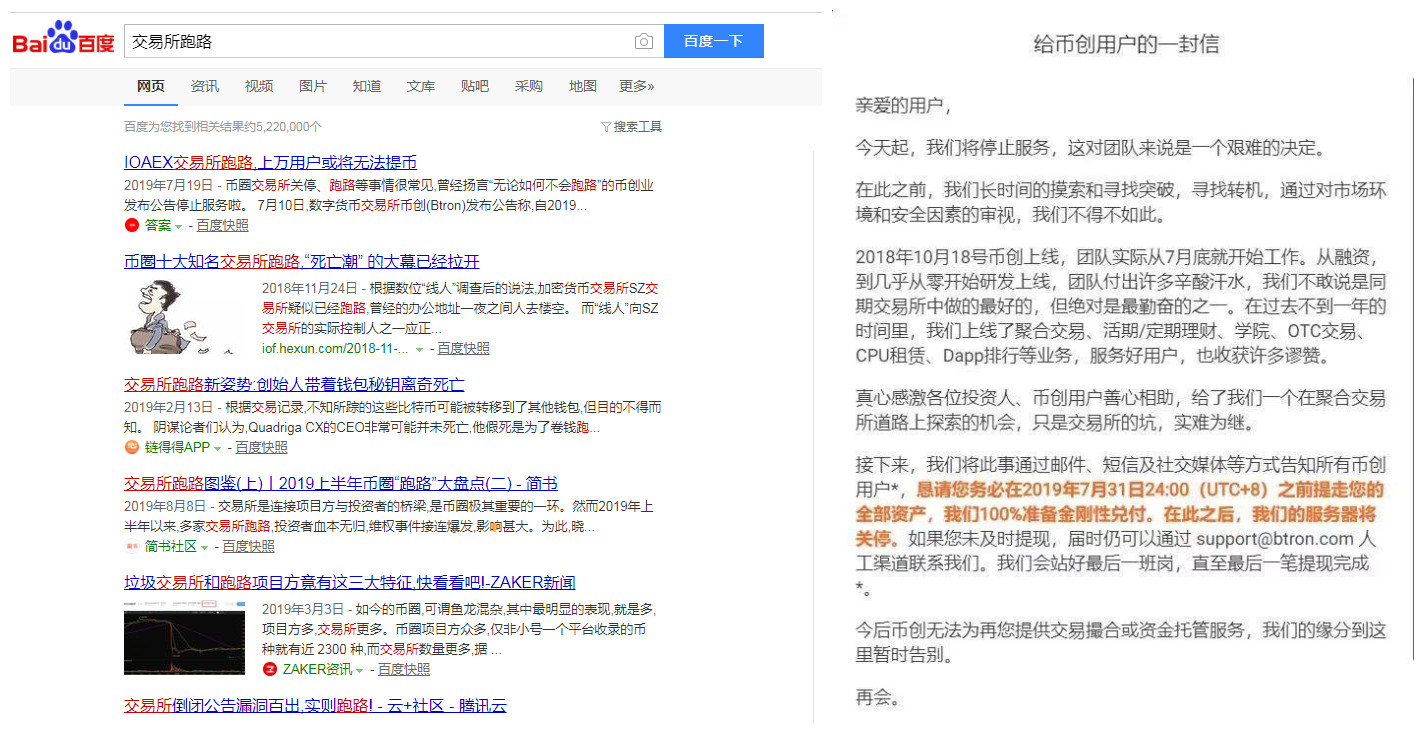Open result 交易所跑路图鉴(上) 简书

point(341,484)
